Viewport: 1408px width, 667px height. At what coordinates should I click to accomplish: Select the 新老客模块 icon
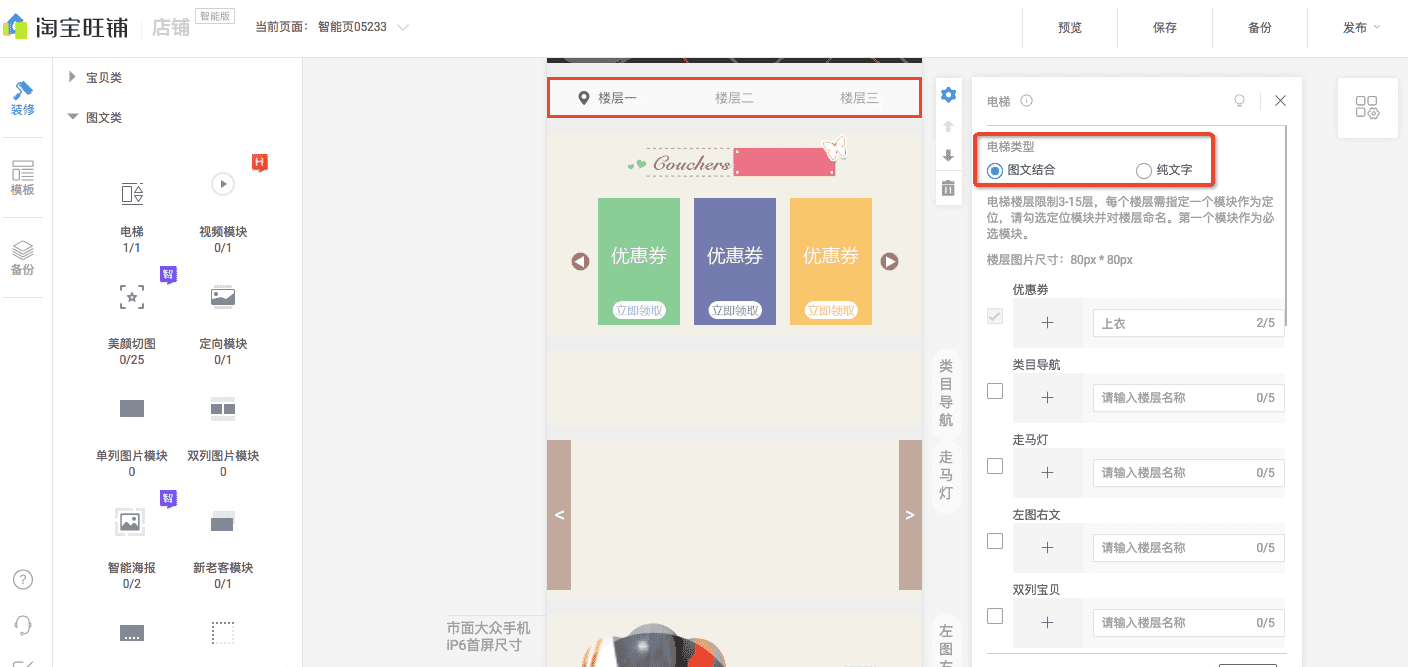tap(222, 521)
